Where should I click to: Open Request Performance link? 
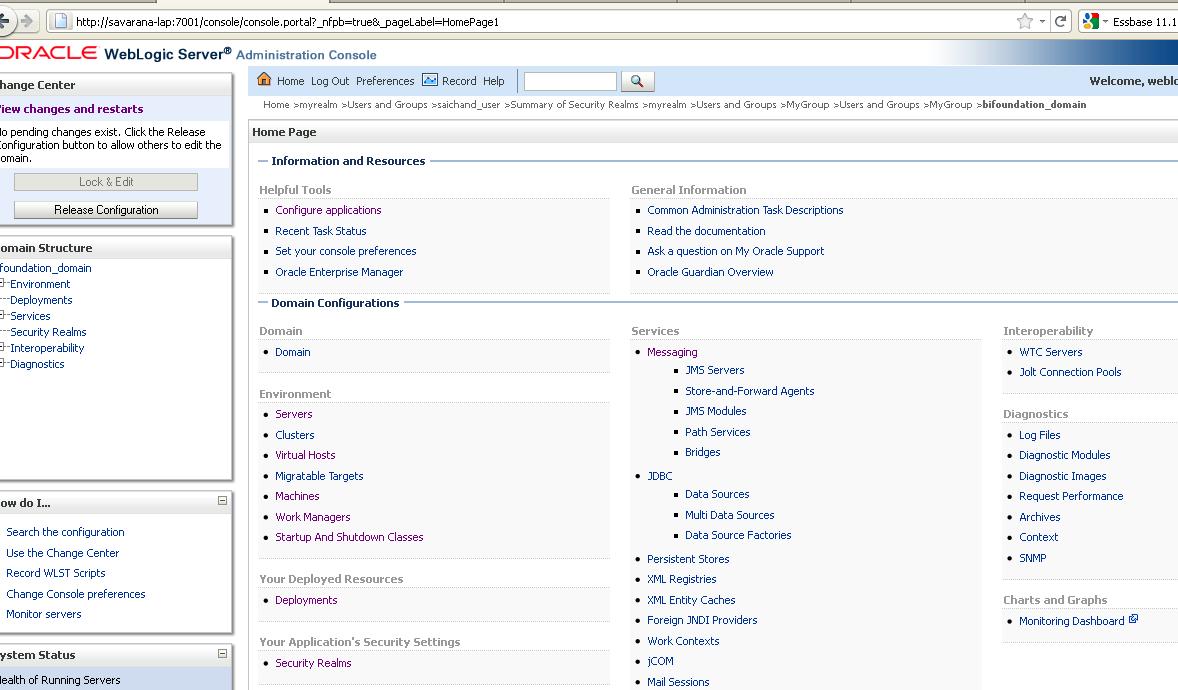1071,496
